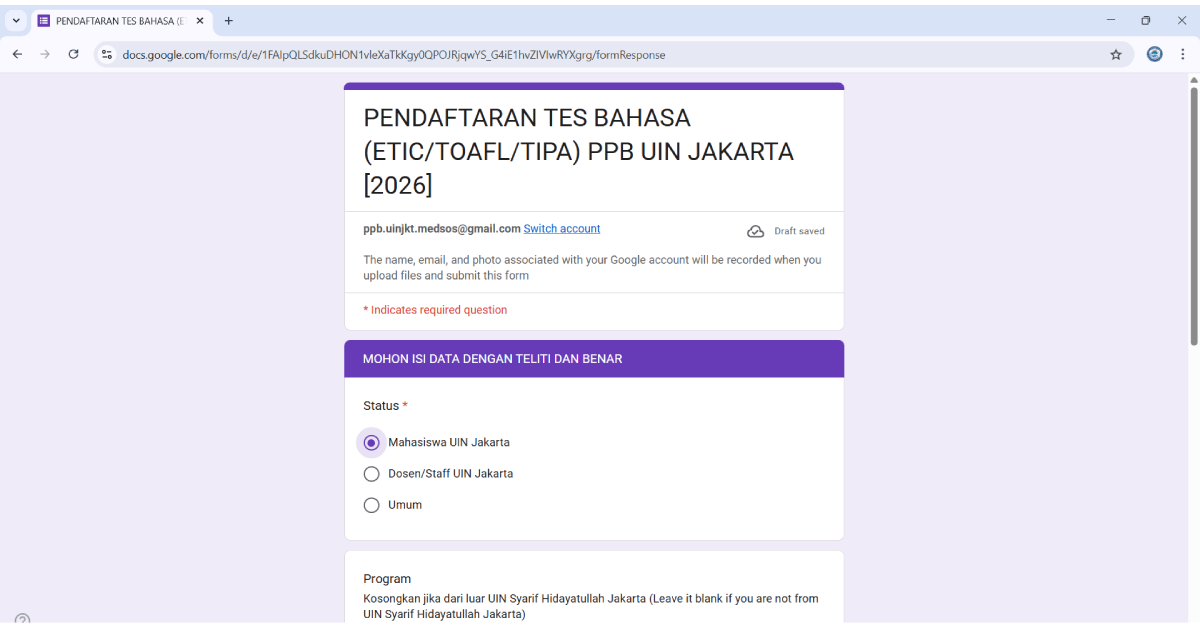Select the Mahasiswa UIN Jakarta radio button
1200x628 pixels.
point(371,442)
